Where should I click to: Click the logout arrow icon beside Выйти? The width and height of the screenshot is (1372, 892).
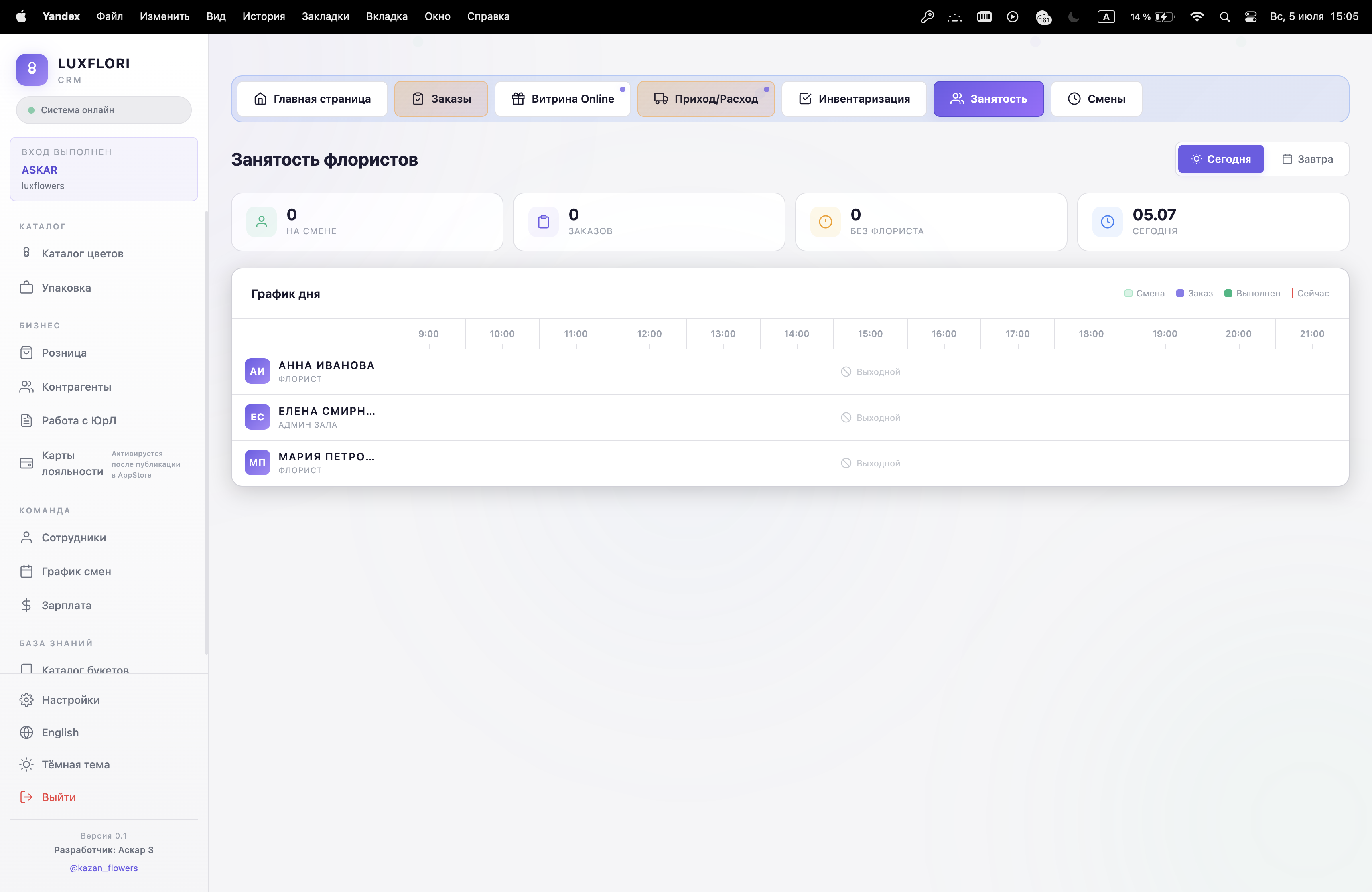26,797
